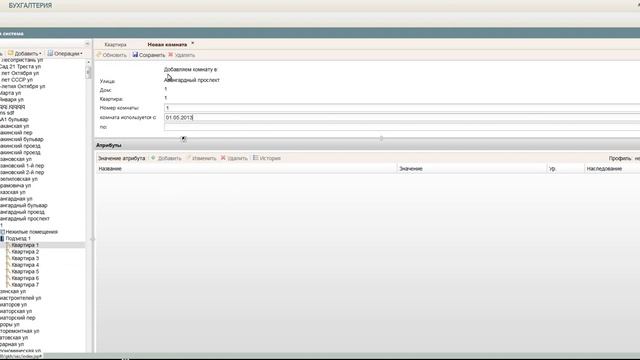Click Удалить in the attributes toolbar
640x360 pixels.
pos(234,158)
